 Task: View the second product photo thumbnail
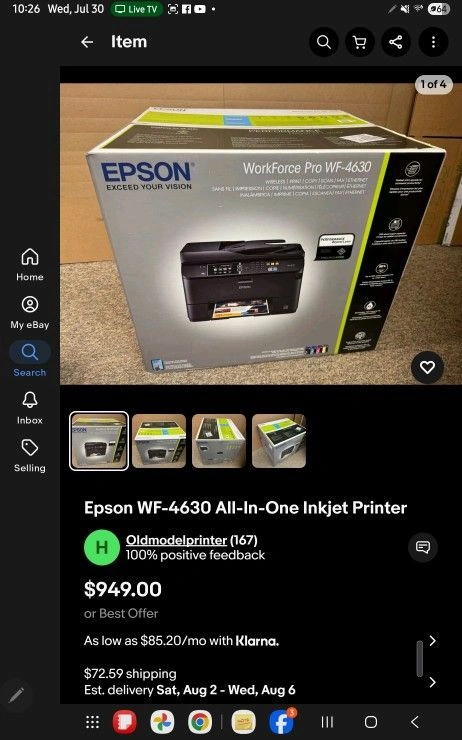[x=159, y=441]
